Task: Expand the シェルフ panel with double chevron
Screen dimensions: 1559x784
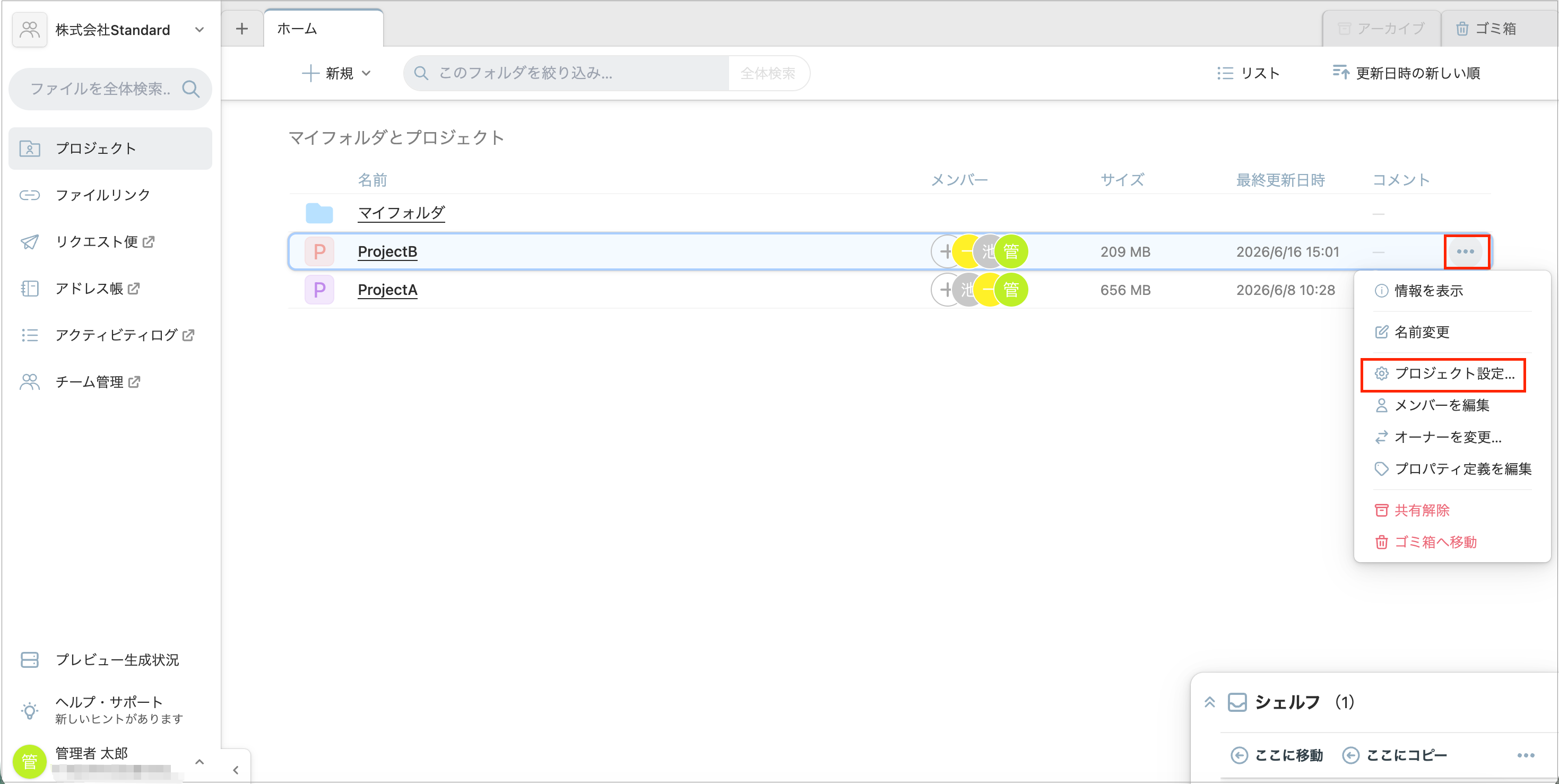Action: 1210,702
